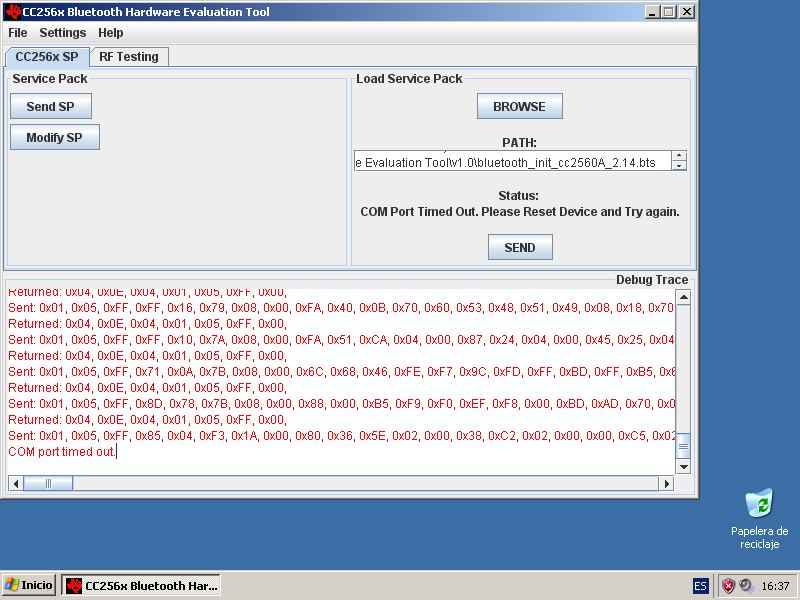Switch to the RF Testing tab

pyautogui.click(x=129, y=57)
